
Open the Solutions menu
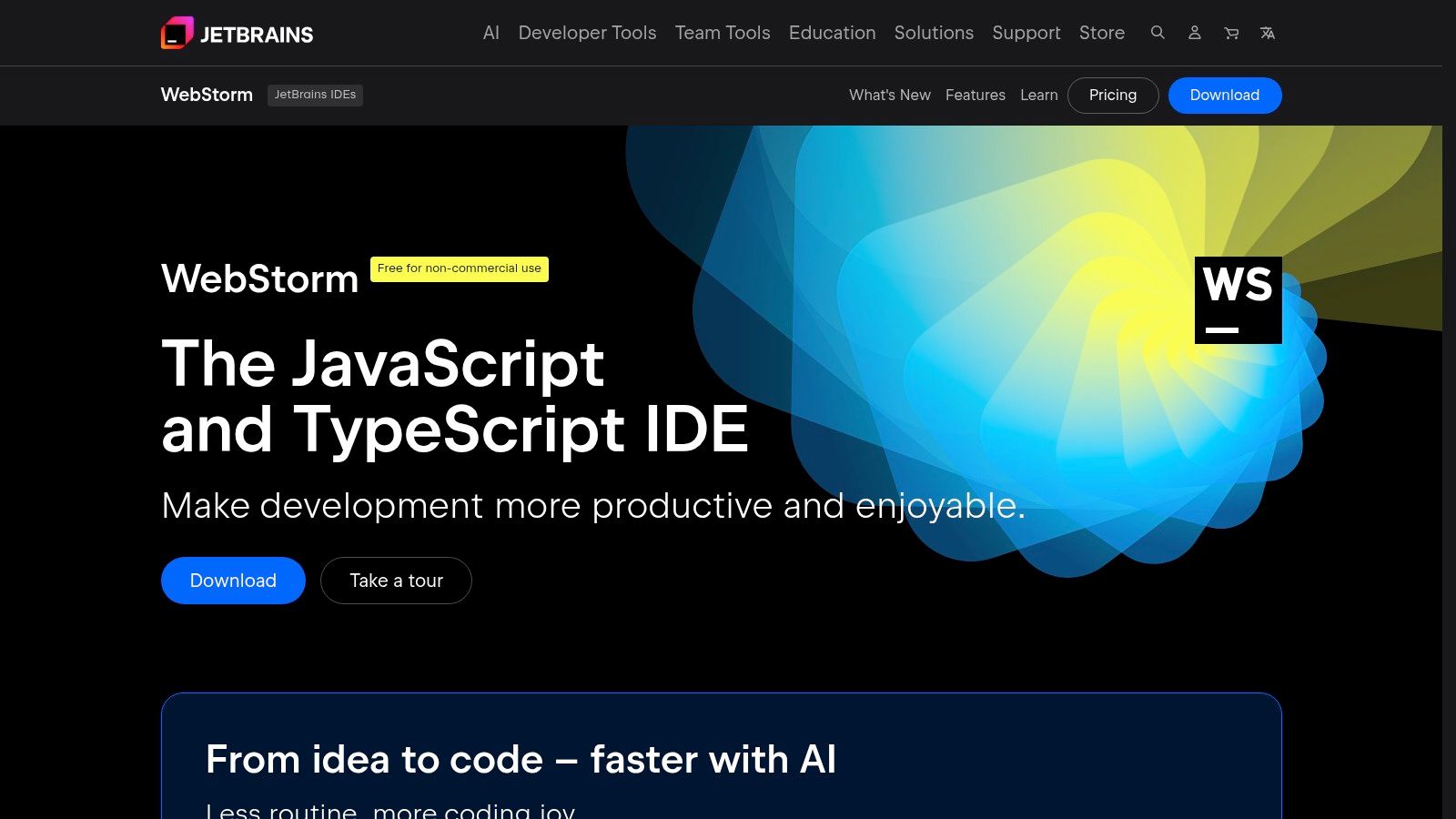pyautogui.click(x=934, y=33)
